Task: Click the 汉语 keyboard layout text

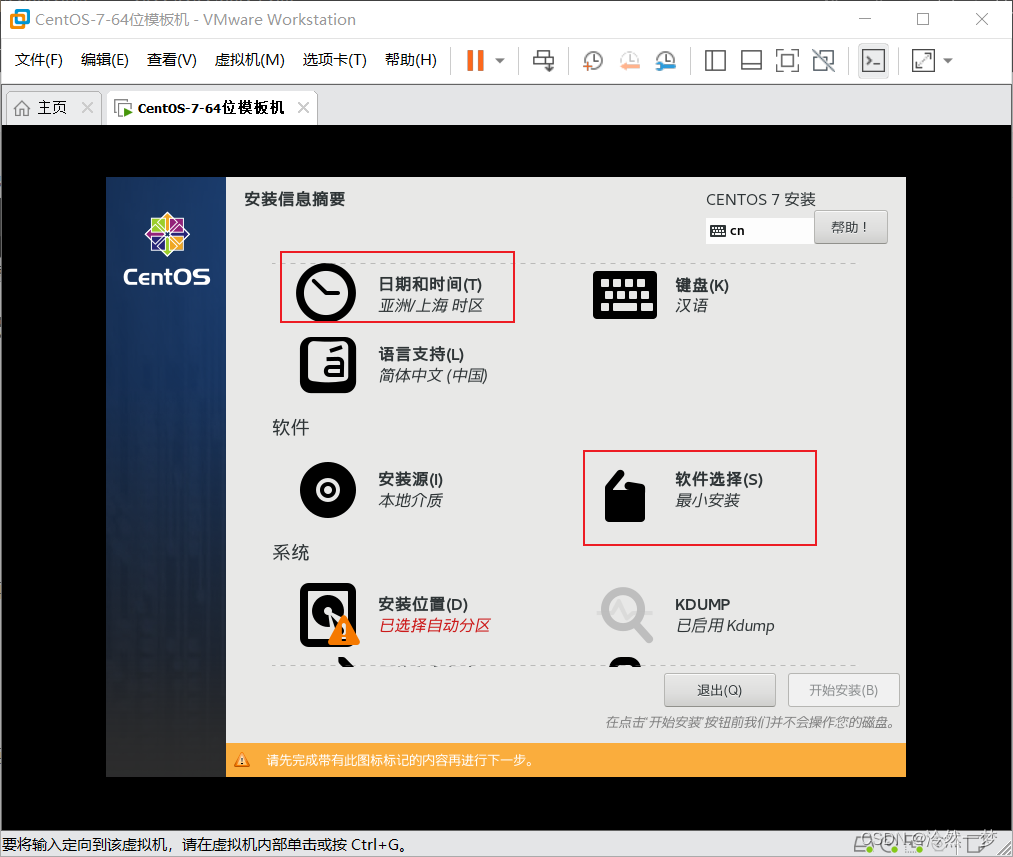Action: click(x=691, y=305)
